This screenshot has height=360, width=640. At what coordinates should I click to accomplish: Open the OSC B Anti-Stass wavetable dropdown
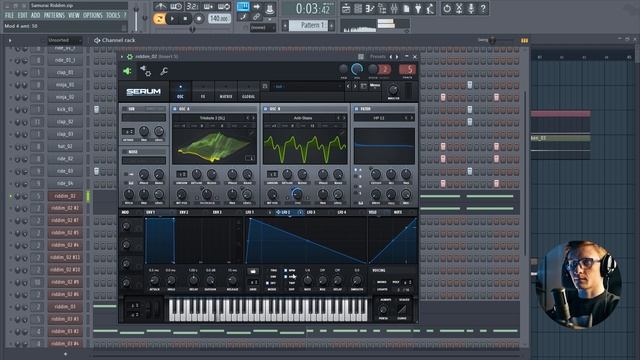303,118
